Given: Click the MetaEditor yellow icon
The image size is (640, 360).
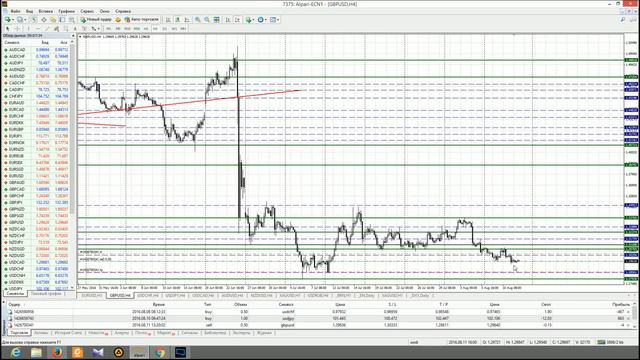Looking at the screenshot, I should coord(118,20).
